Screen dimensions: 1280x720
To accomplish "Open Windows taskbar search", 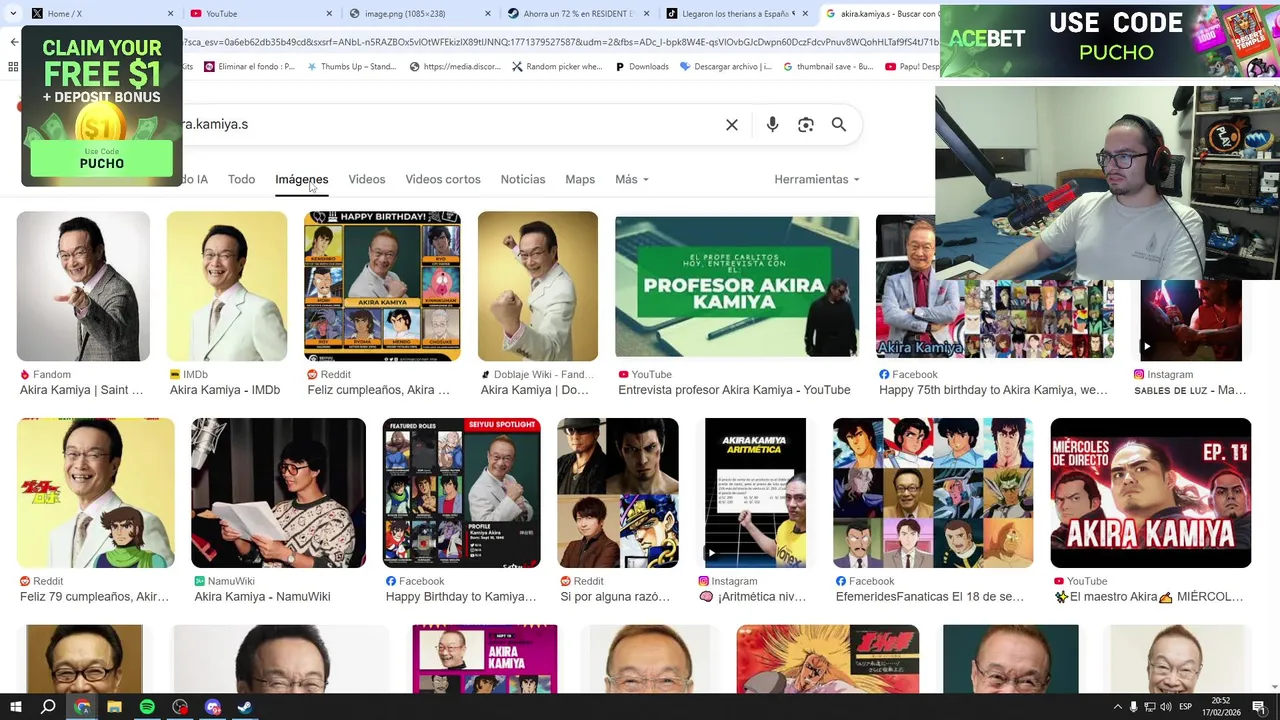I will (48, 707).
